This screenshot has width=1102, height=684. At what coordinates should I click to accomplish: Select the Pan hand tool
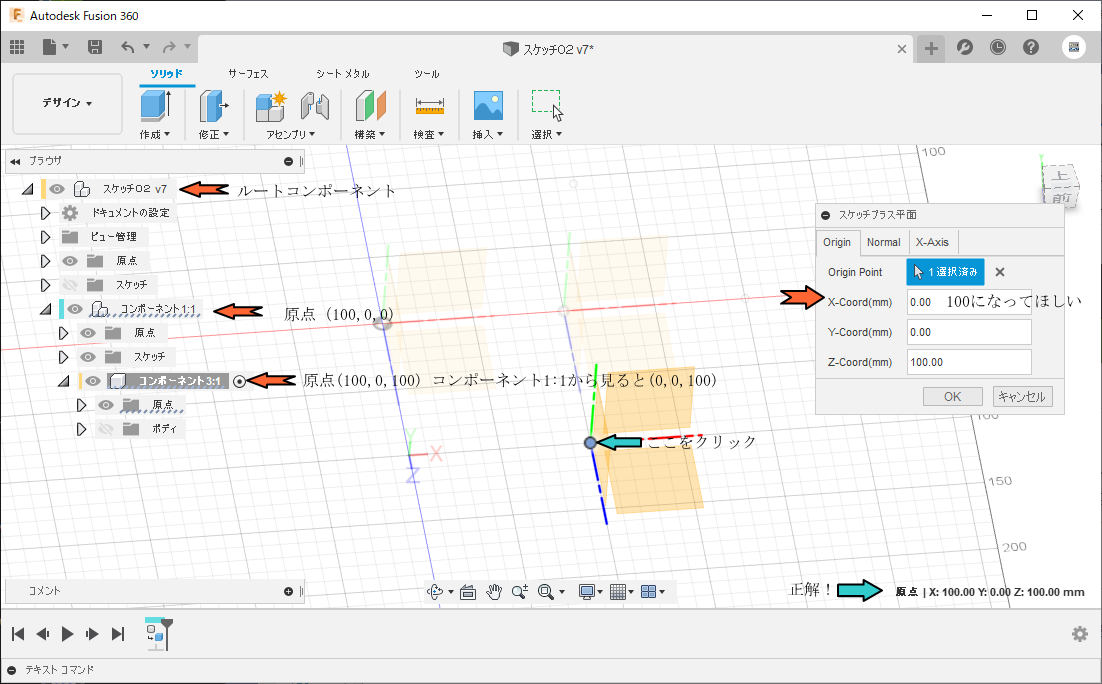[494, 592]
